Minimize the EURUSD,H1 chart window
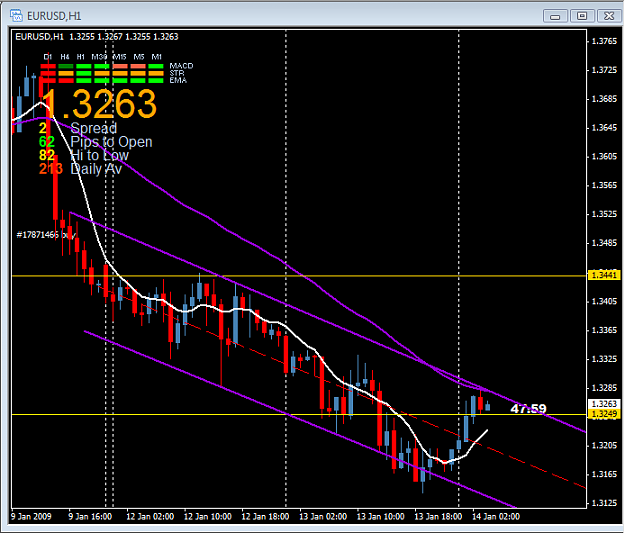 click(555, 16)
